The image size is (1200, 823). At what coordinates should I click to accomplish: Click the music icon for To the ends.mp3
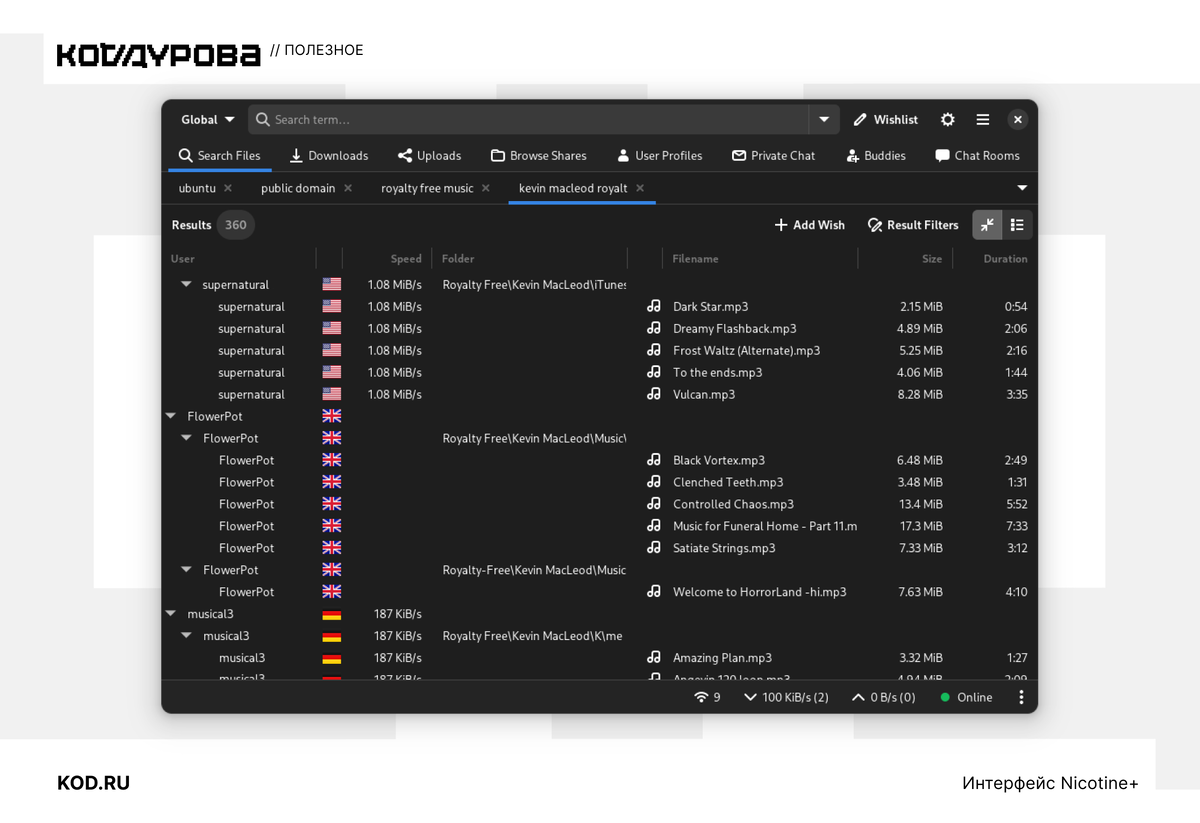tap(654, 373)
